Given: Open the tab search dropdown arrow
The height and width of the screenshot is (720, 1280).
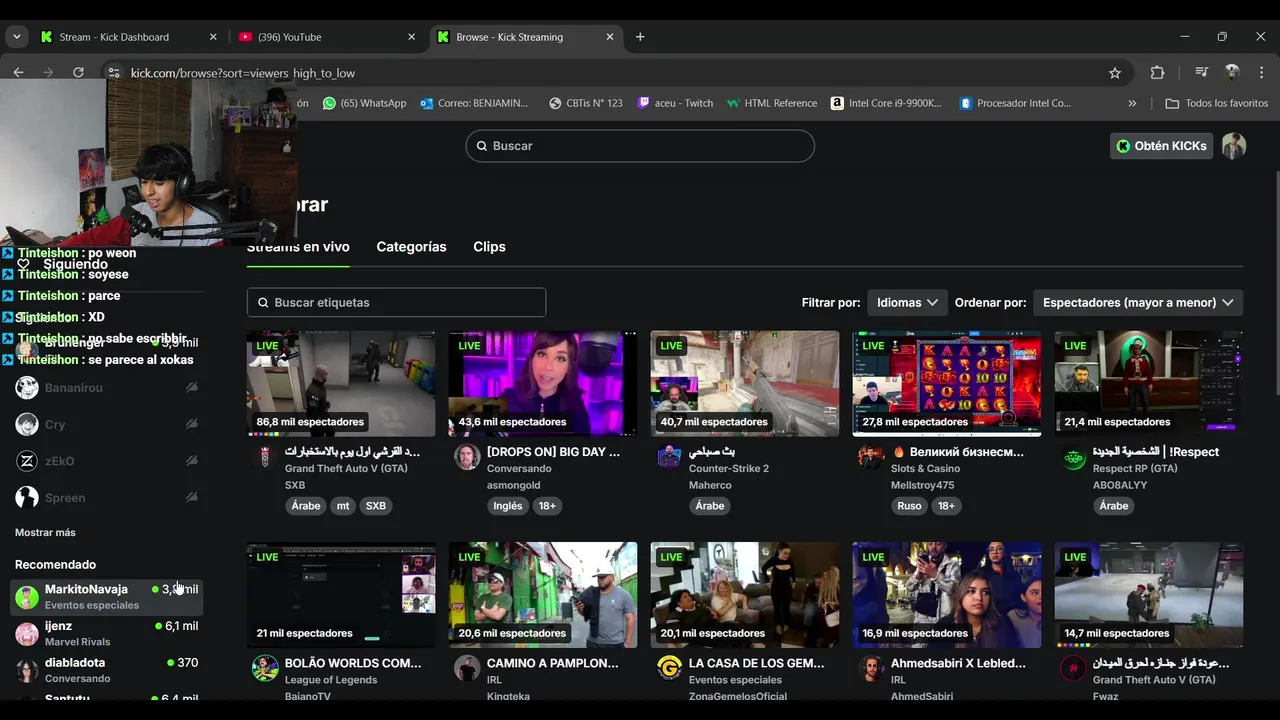Looking at the screenshot, I should point(16,37).
